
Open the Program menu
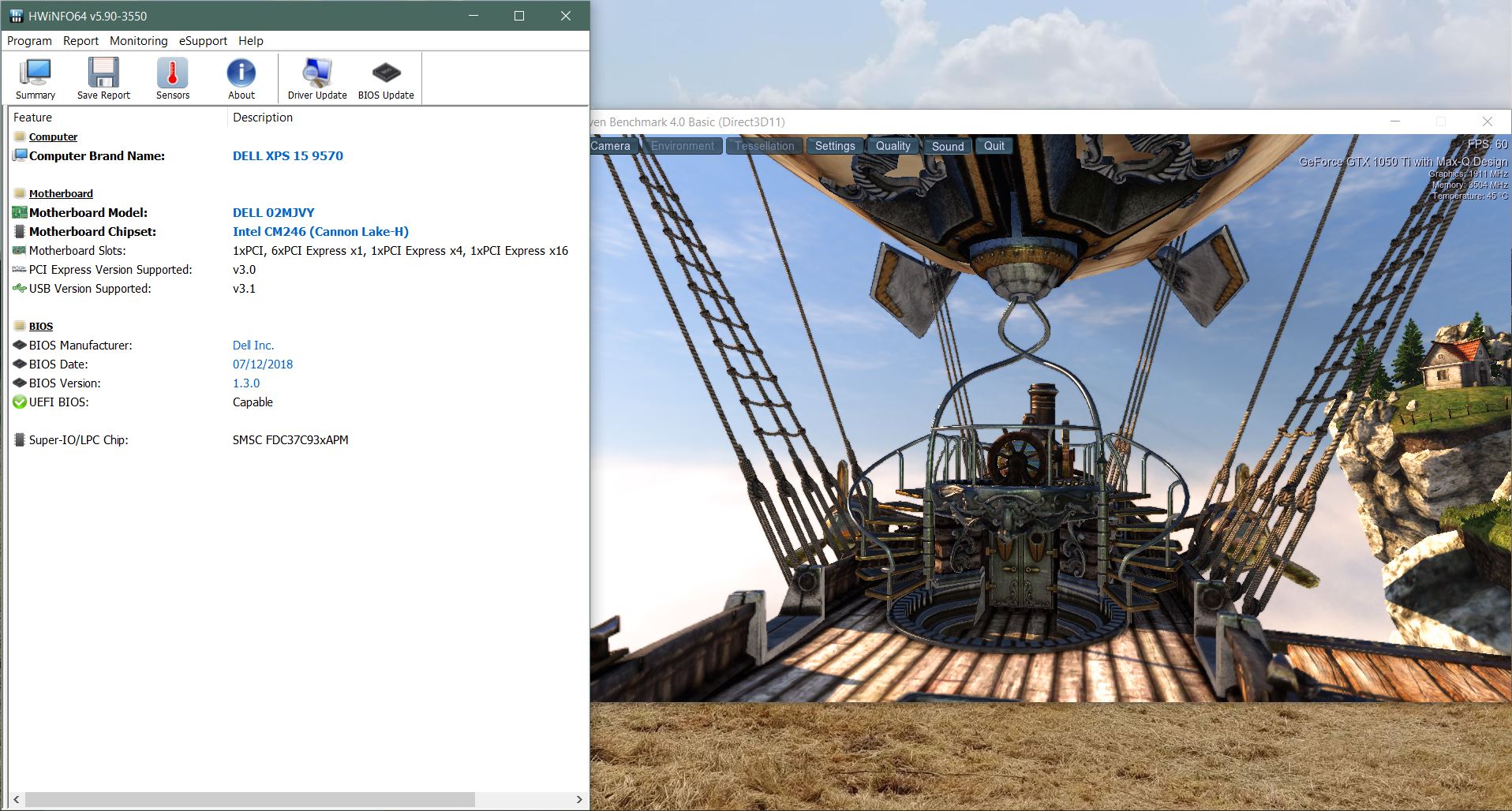click(29, 41)
